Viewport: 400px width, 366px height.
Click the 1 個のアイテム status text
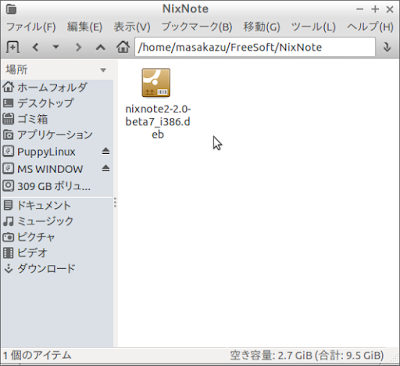tap(37, 355)
